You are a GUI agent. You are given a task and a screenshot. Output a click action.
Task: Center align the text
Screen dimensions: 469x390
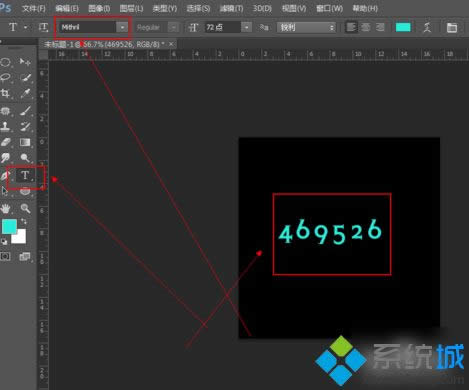click(366, 27)
